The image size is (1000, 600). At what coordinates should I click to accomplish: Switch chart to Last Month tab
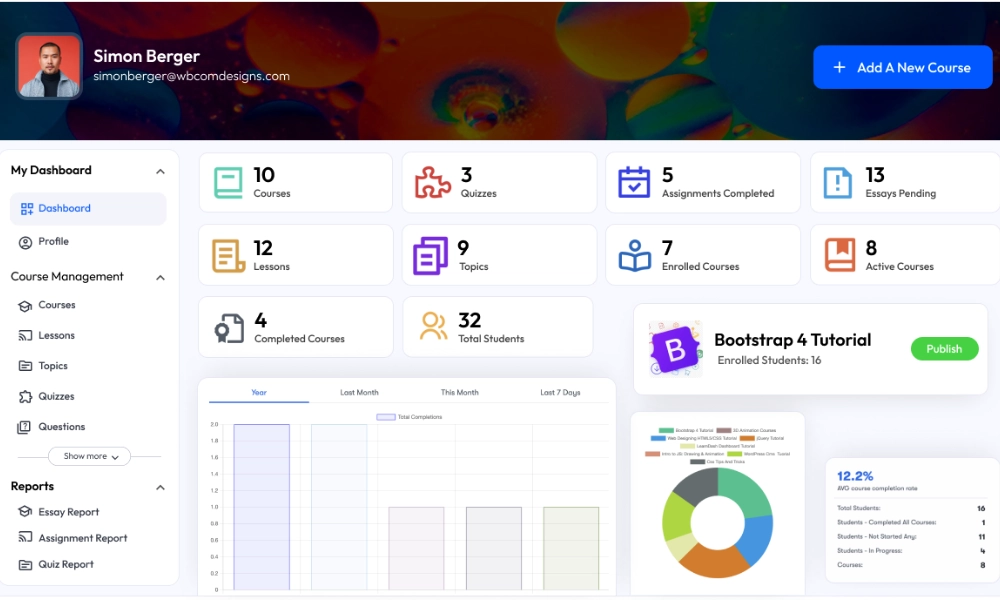coord(359,392)
